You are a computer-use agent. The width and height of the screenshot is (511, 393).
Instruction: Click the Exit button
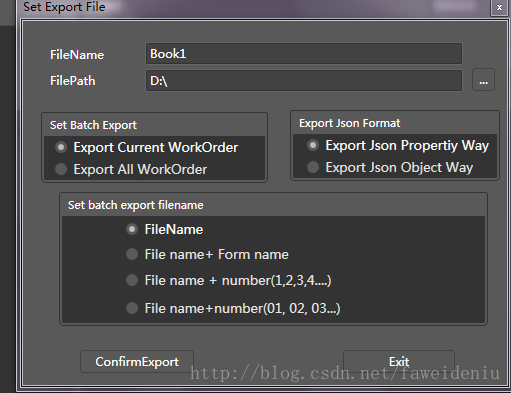pyautogui.click(x=399, y=361)
